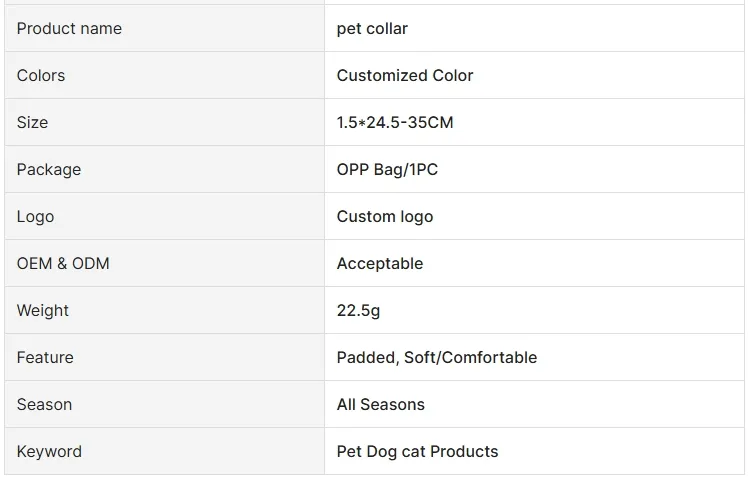Image resolution: width=748 pixels, height=488 pixels.
Task: Select the "All Seasons" value cell
Action: click(x=381, y=404)
